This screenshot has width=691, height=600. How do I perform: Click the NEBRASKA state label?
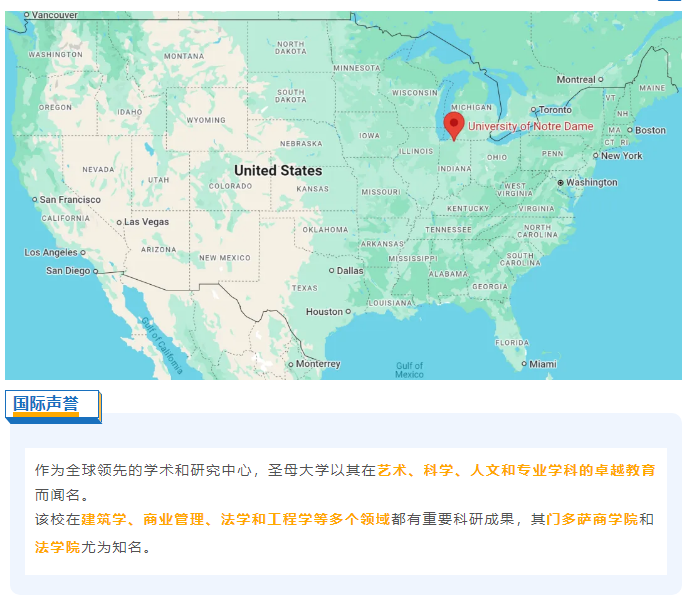pyautogui.click(x=301, y=144)
